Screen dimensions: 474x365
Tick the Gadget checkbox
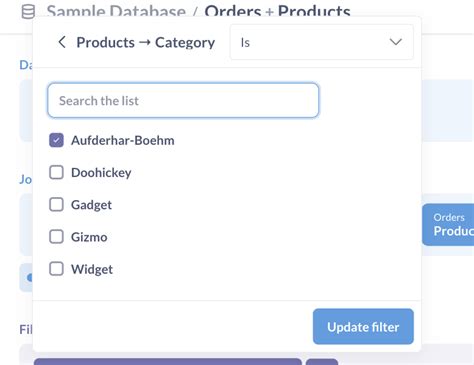tap(56, 204)
